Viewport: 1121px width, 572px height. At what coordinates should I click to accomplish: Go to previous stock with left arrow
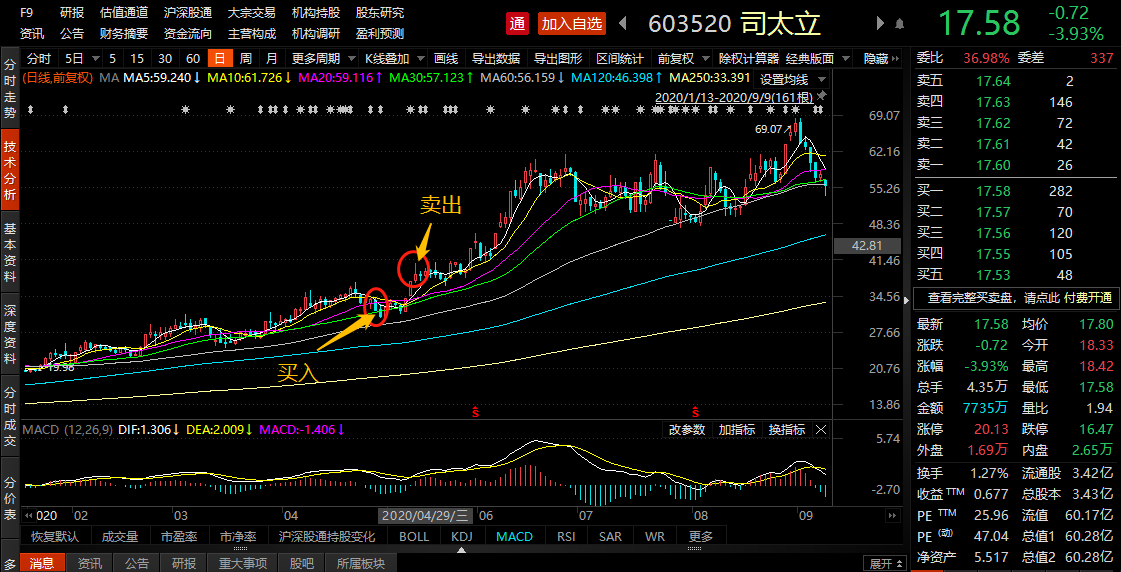(x=622, y=23)
